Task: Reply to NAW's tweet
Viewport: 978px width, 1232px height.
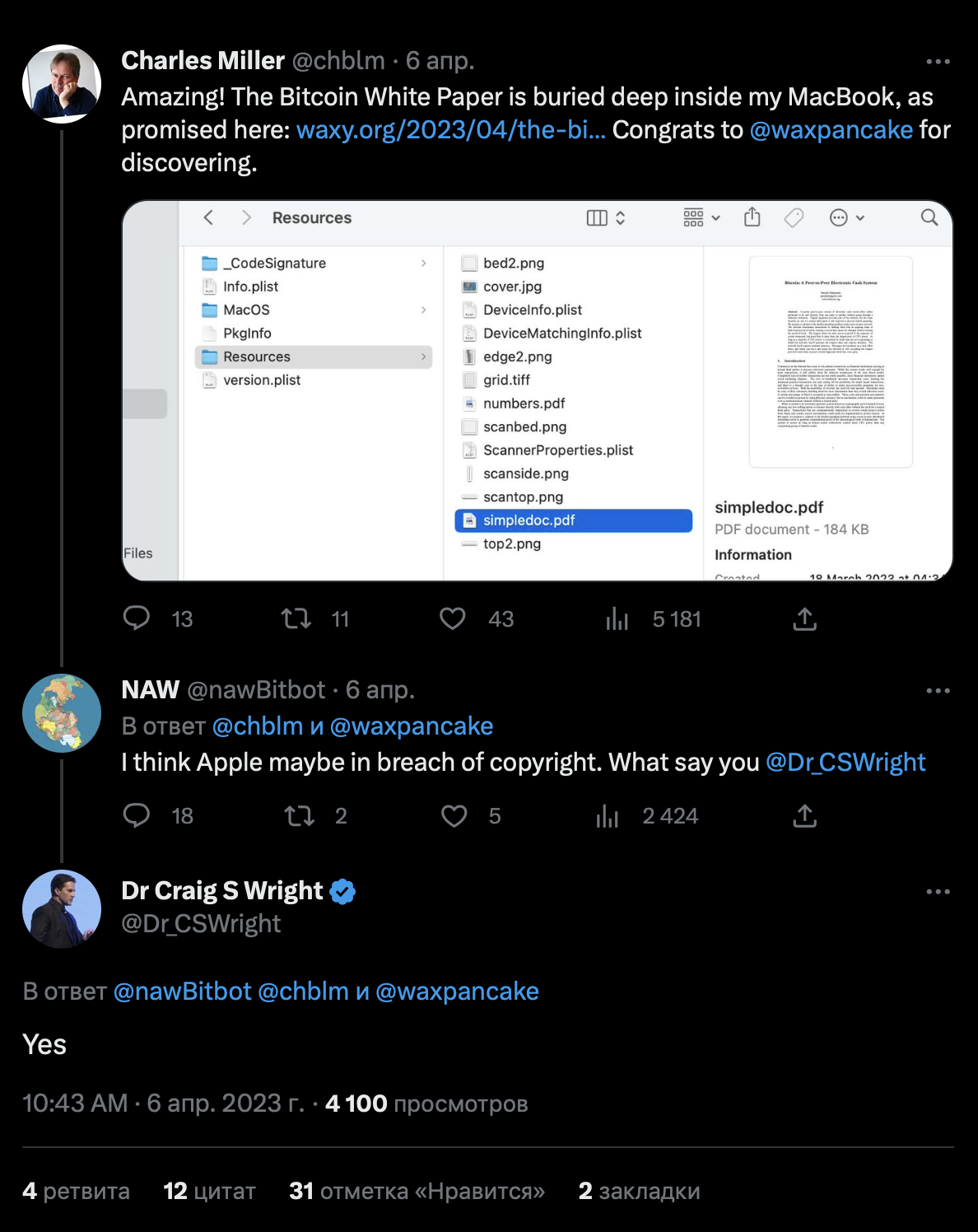Action: [x=137, y=815]
